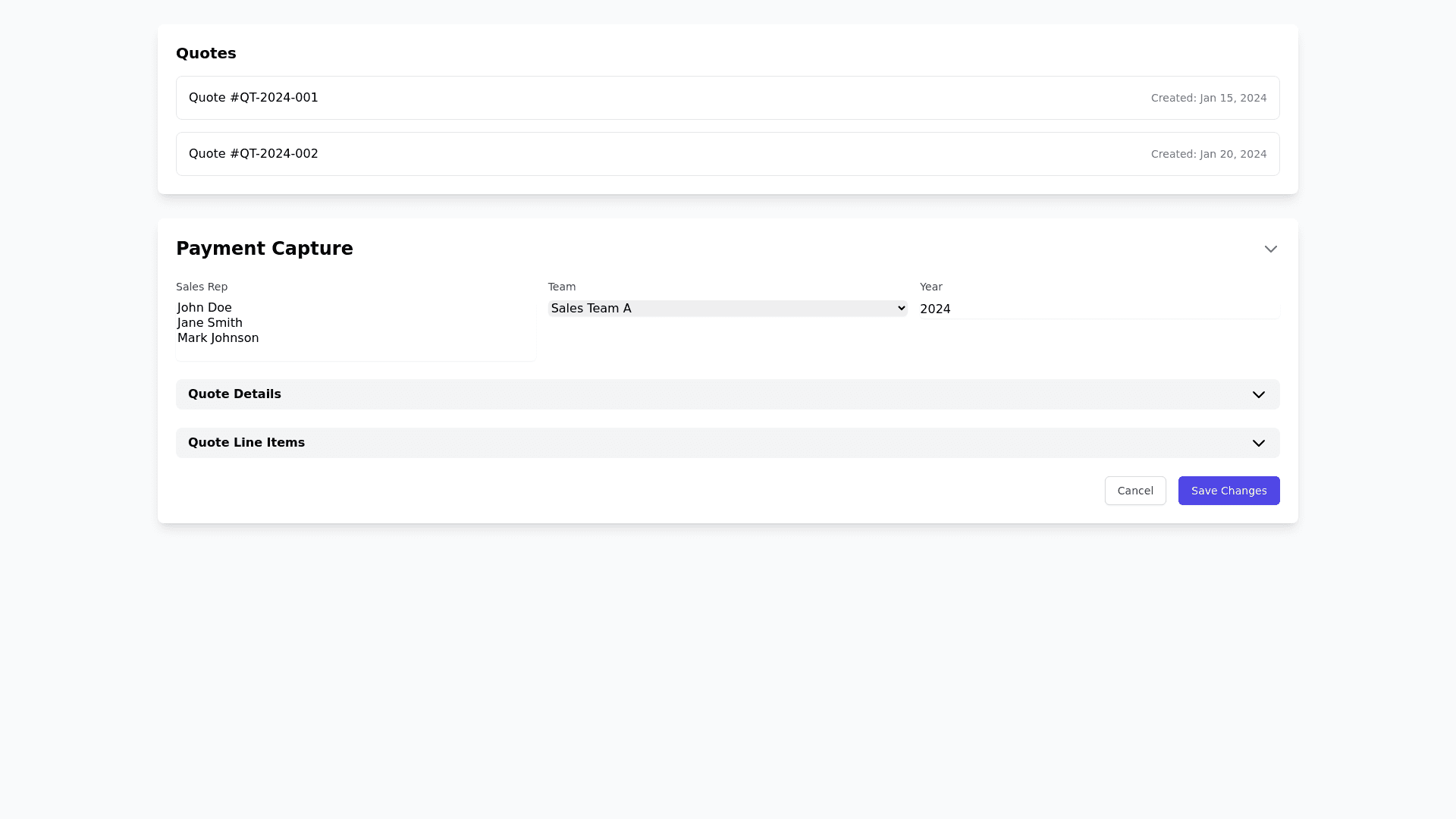
Task: Select Mark Johnson in the Sales Rep list
Action: coord(218,338)
